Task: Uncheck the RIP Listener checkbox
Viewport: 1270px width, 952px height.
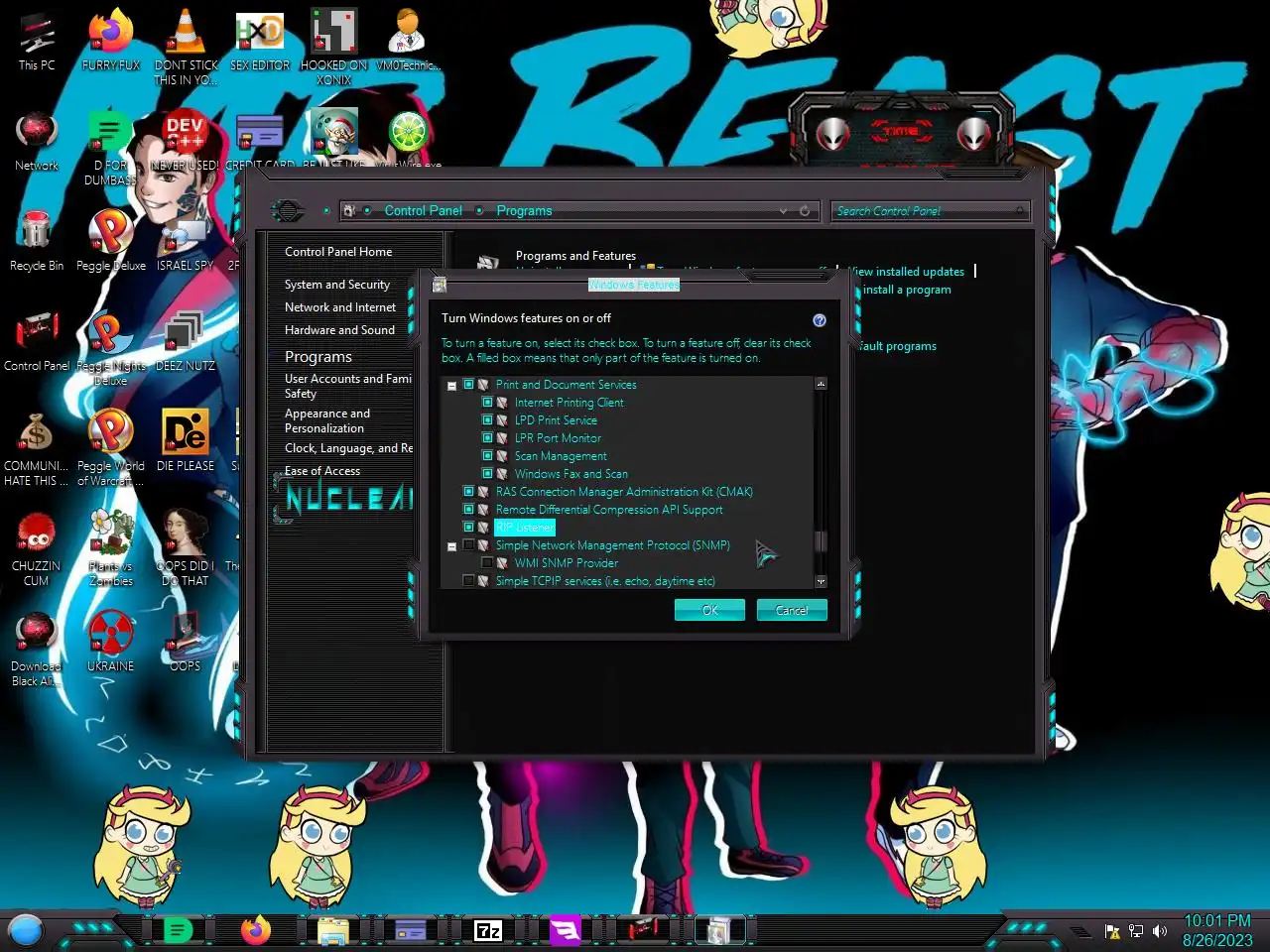Action: tap(469, 527)
